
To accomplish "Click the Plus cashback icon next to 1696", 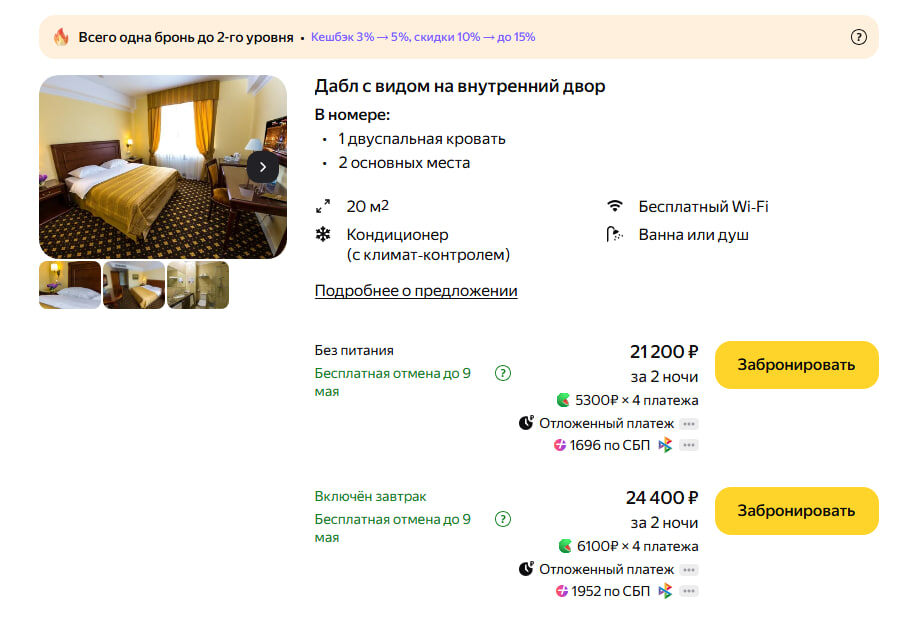I will [x=560, y=444].
